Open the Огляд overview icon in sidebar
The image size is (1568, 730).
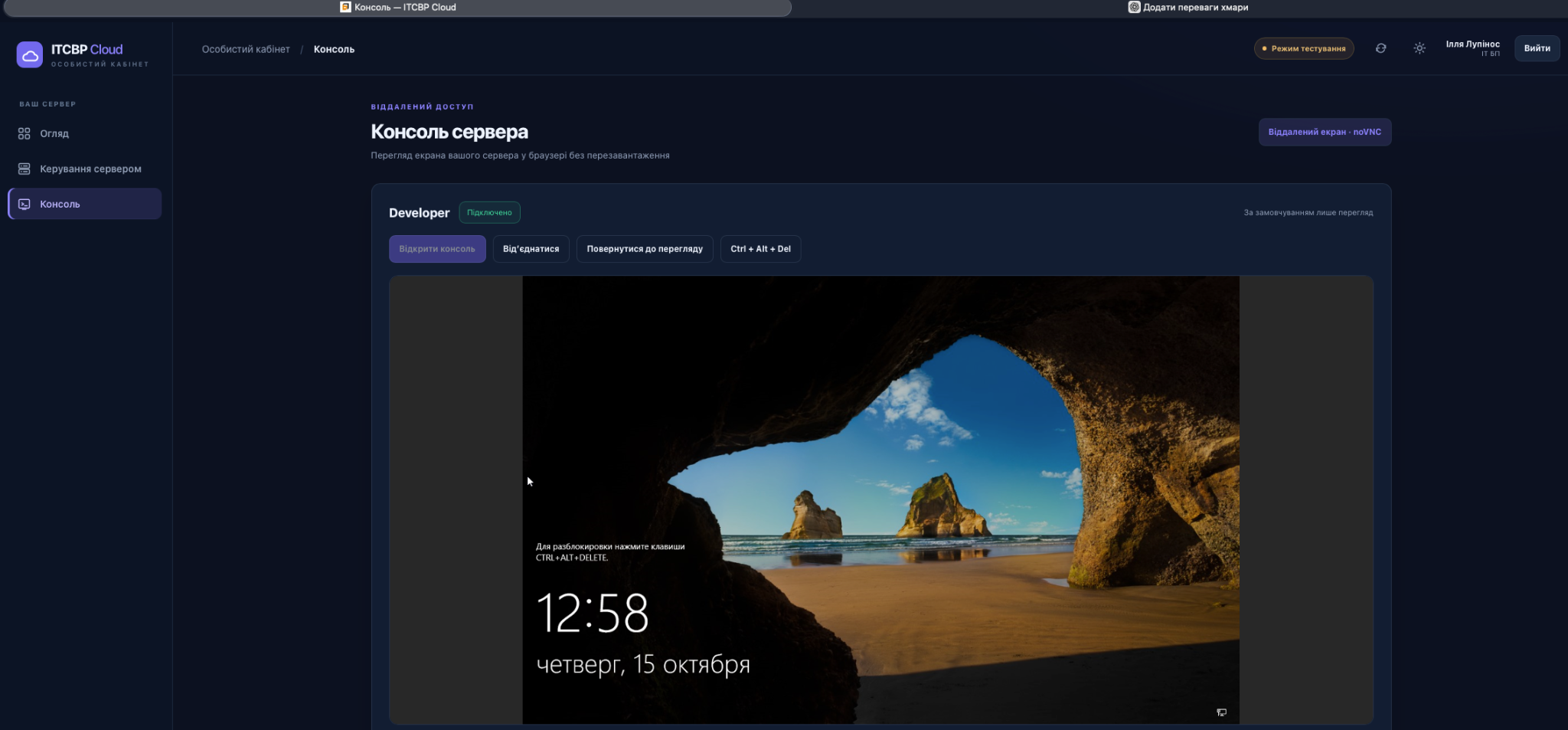tap(24, 133)
